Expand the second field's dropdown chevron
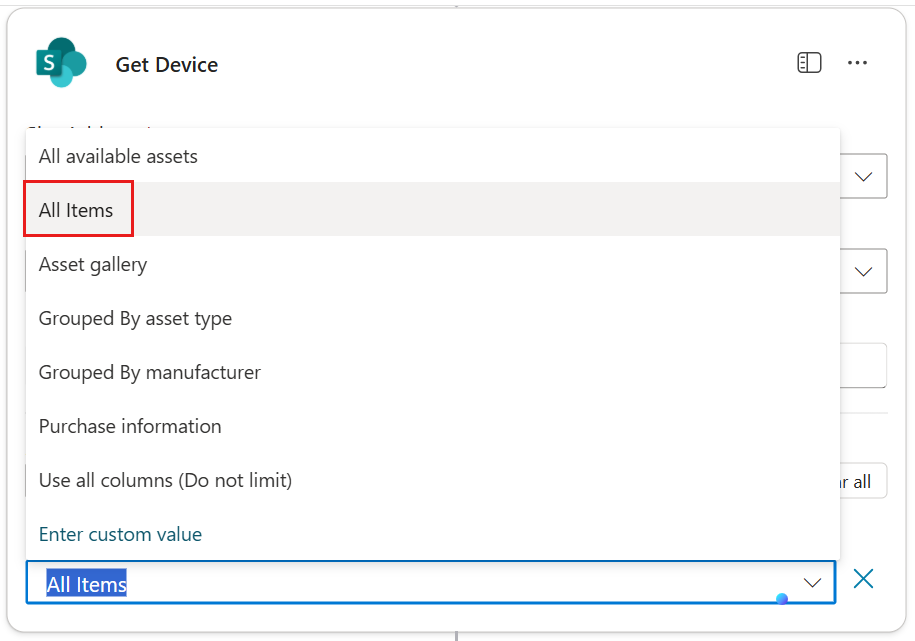The width and height of the screenshot is (915, 641). tap(862, 270)
